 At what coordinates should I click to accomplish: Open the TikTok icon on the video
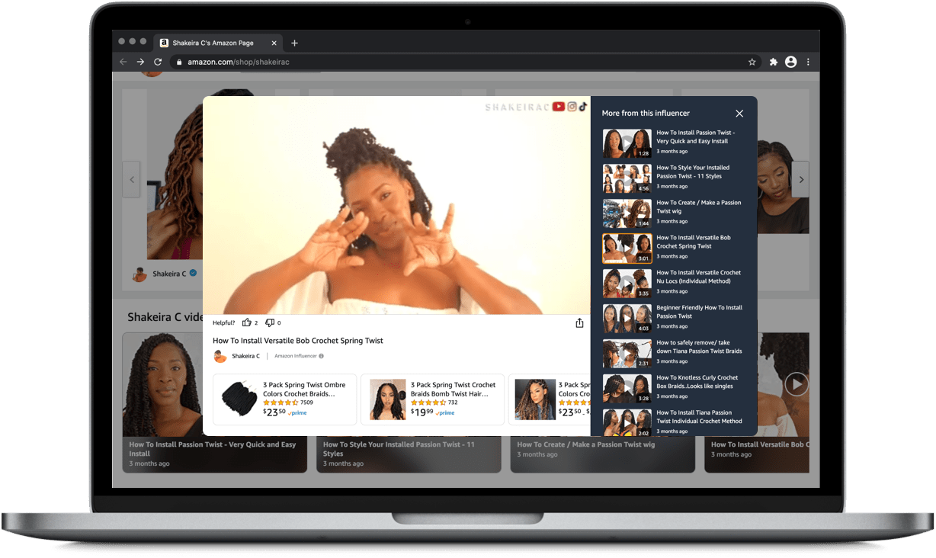point(583,107)
